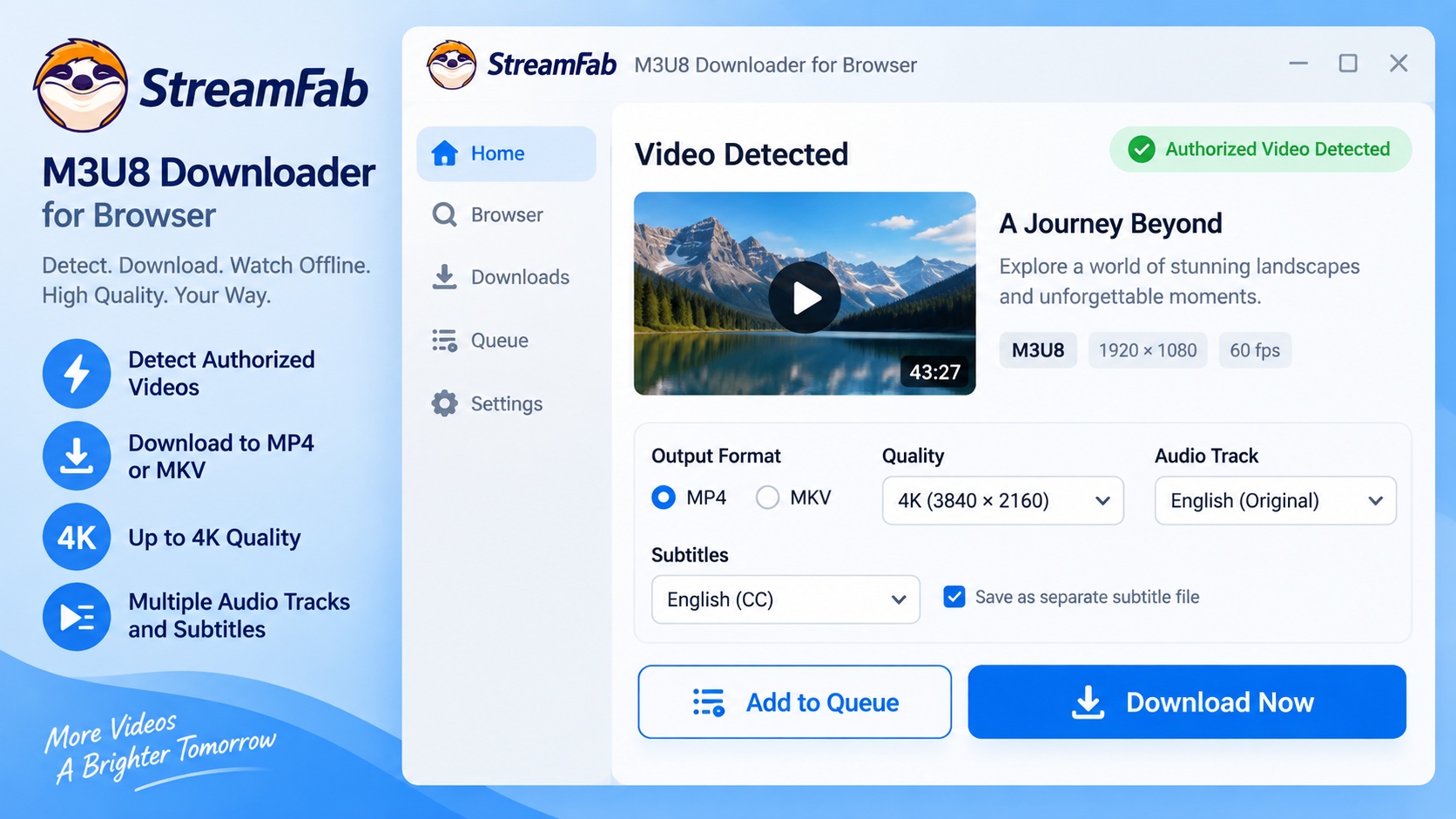Click the lightning bolt Detect Authorized Videos icon
The height and width of the screenshot is (819, 1456).
click(x=77, y=374)
